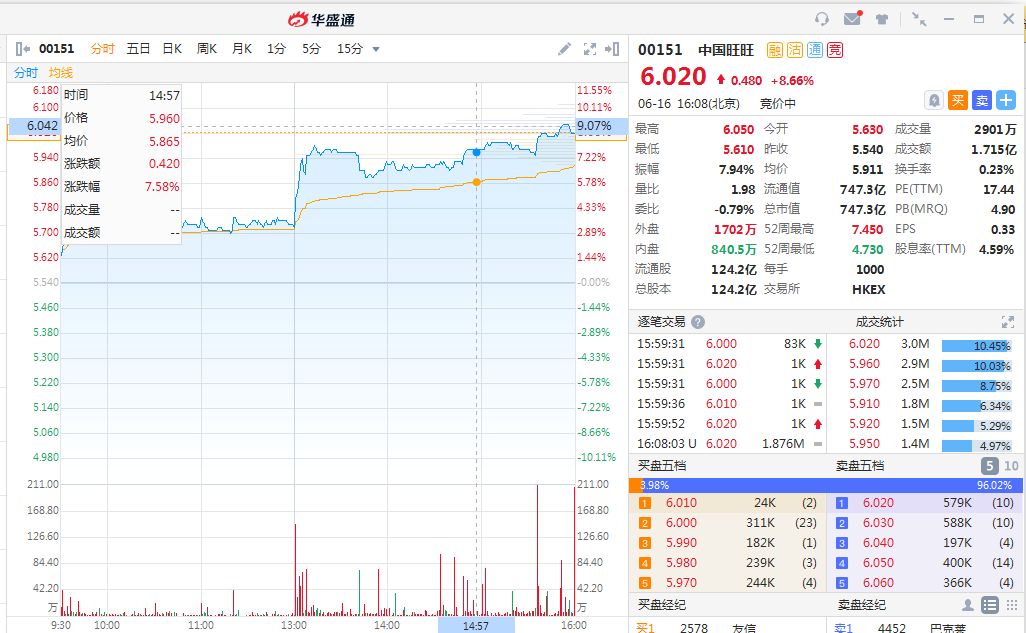The image size is (1026, 633).
Task: Click 买盘经纪 header label
Action: coord(662,605)
